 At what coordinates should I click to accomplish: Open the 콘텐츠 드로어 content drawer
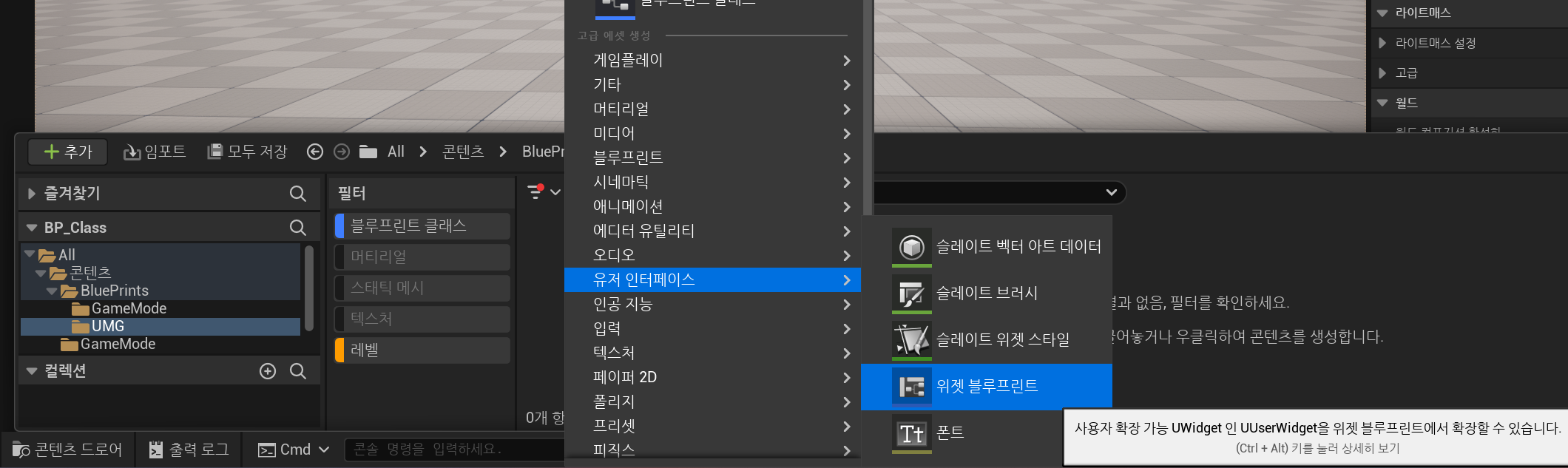coord(67,450)
